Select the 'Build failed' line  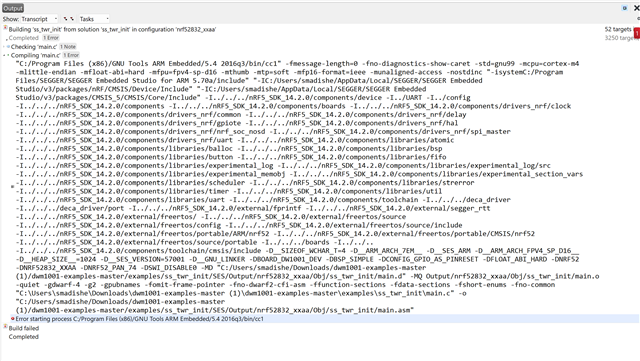[x=24, y=328]
